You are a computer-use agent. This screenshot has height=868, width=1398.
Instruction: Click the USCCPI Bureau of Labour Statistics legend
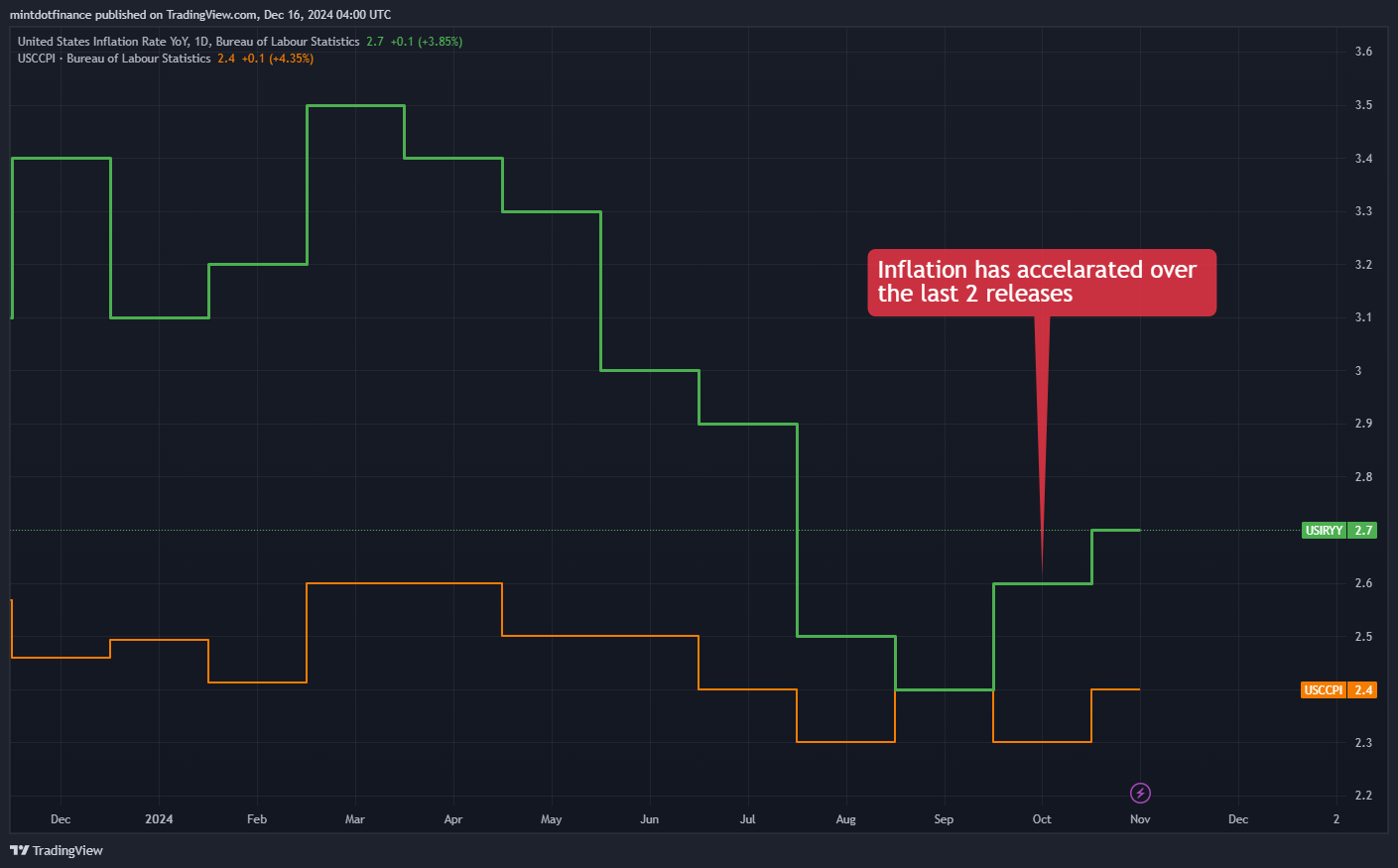coord(114,59)
